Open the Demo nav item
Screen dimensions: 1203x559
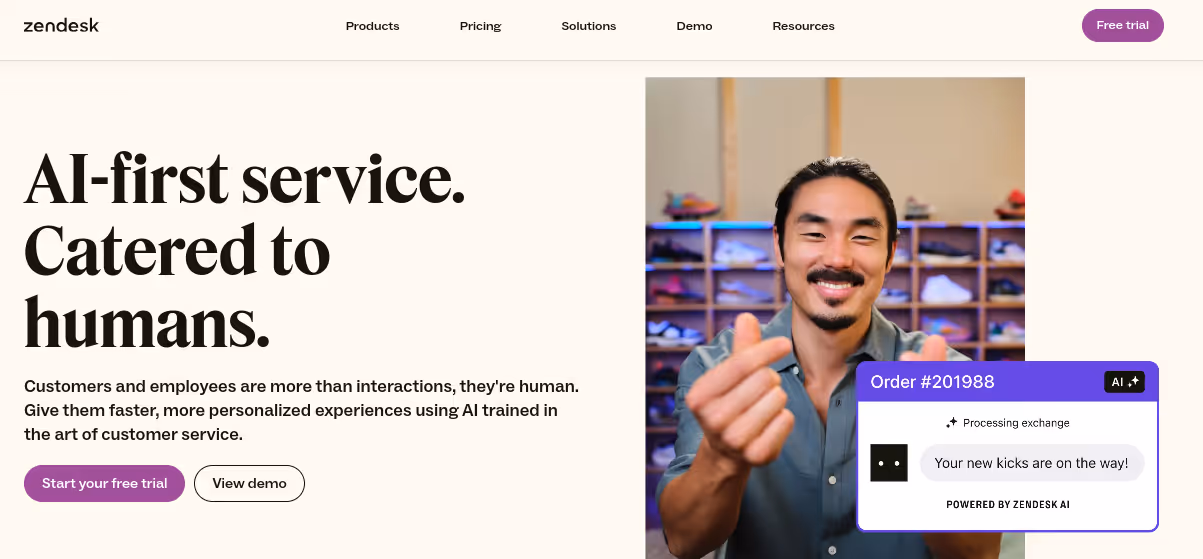[x=694, y=26]
